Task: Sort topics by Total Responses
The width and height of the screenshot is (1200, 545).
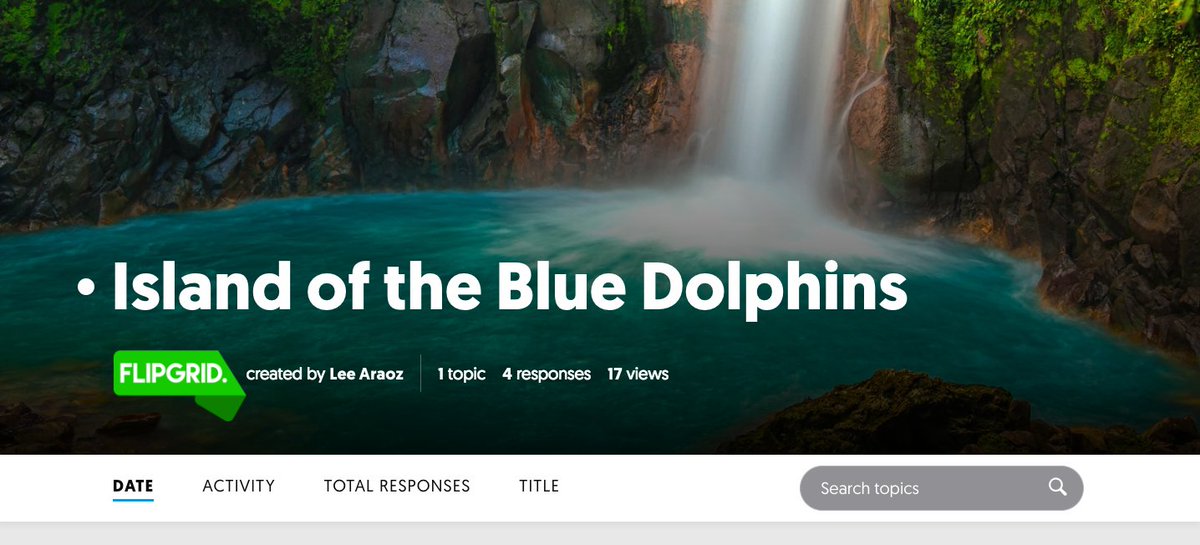Action: coord(396,486)
